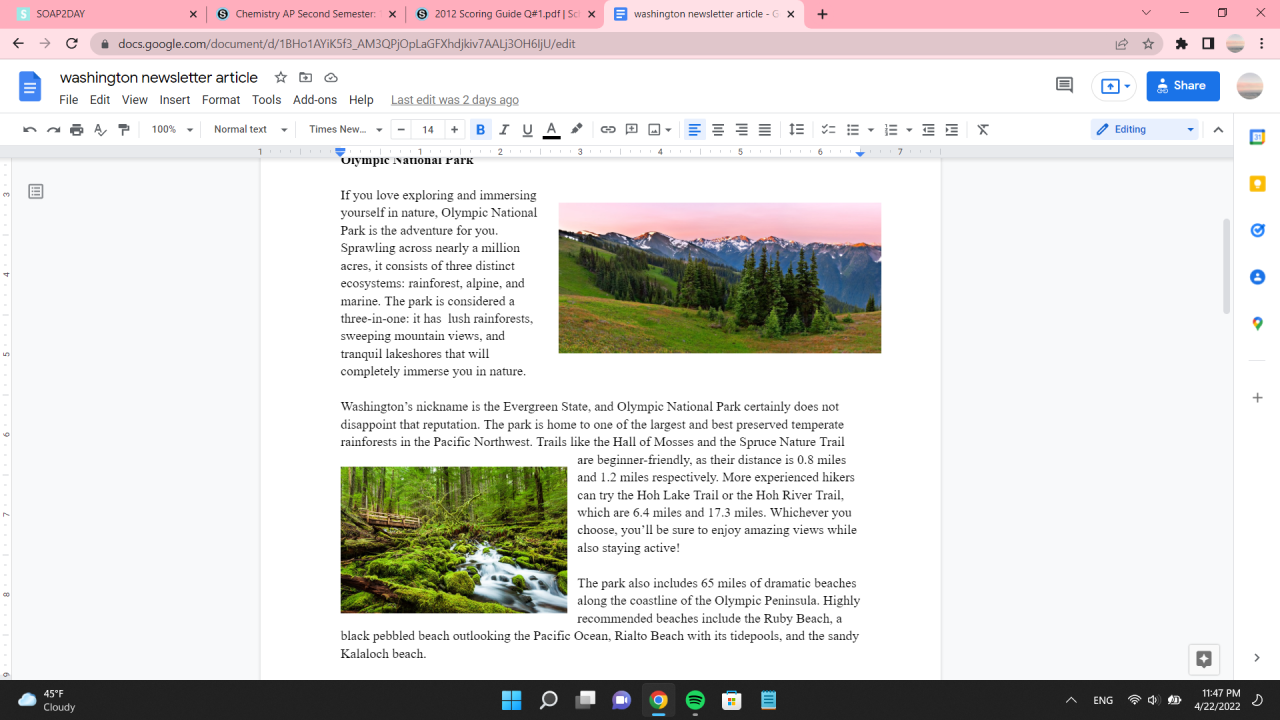This screenshot has height=720, width=1280.
Task: Toggle Bold formatting
Action: coord(480,130)
